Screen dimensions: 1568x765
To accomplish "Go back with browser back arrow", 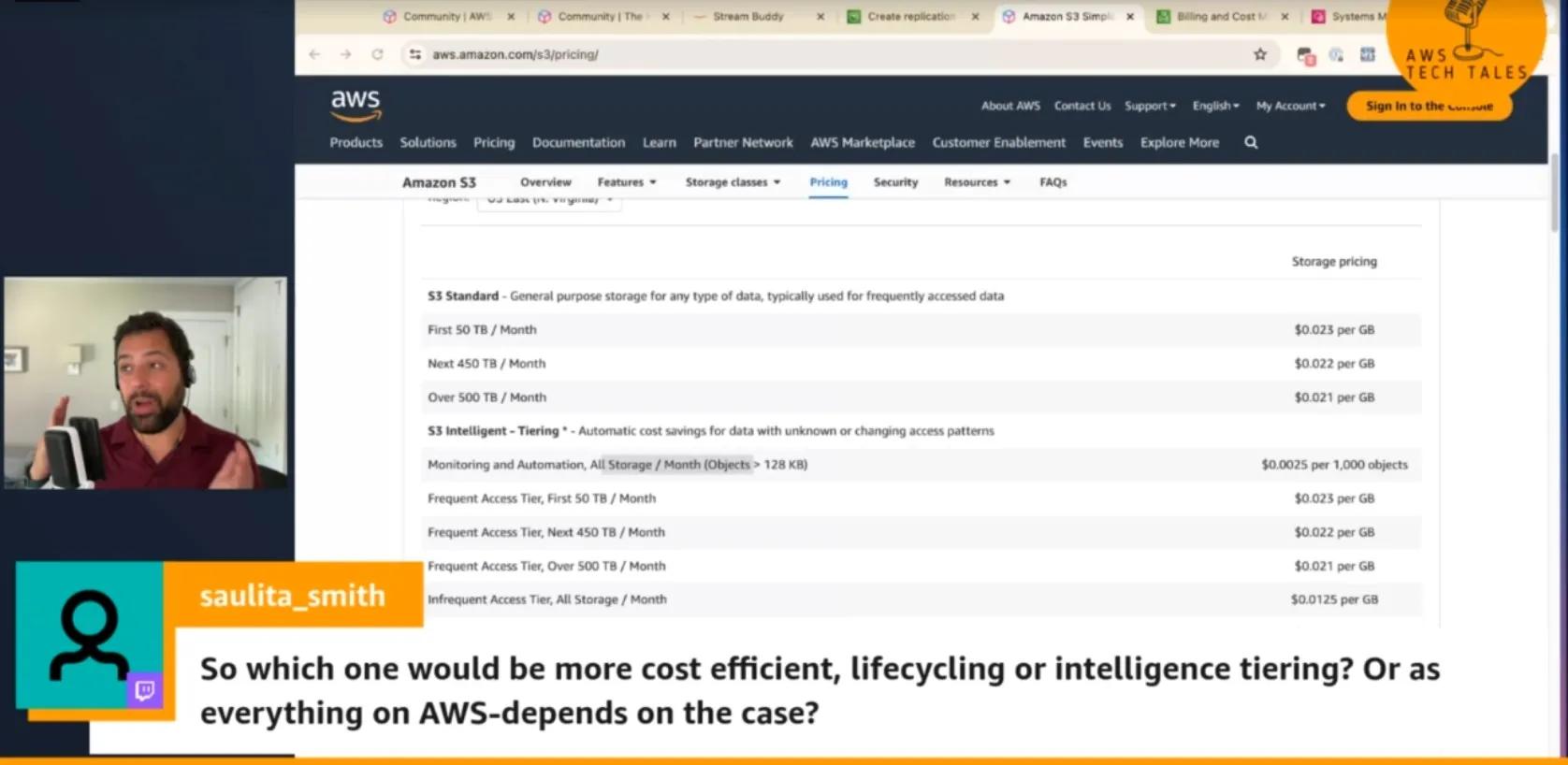I will pos(314,54).
